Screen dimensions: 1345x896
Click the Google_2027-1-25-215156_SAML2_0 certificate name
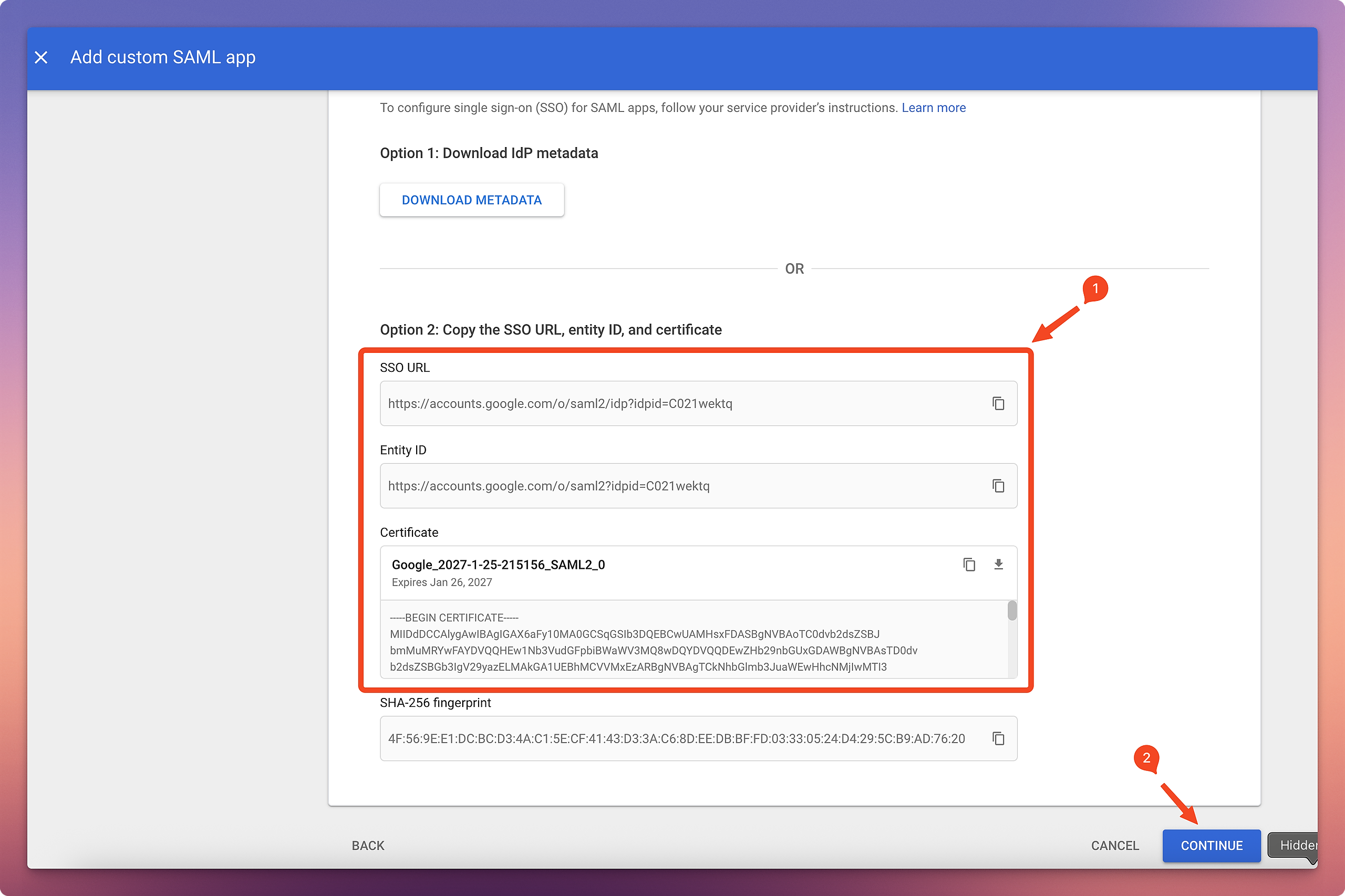498,565
